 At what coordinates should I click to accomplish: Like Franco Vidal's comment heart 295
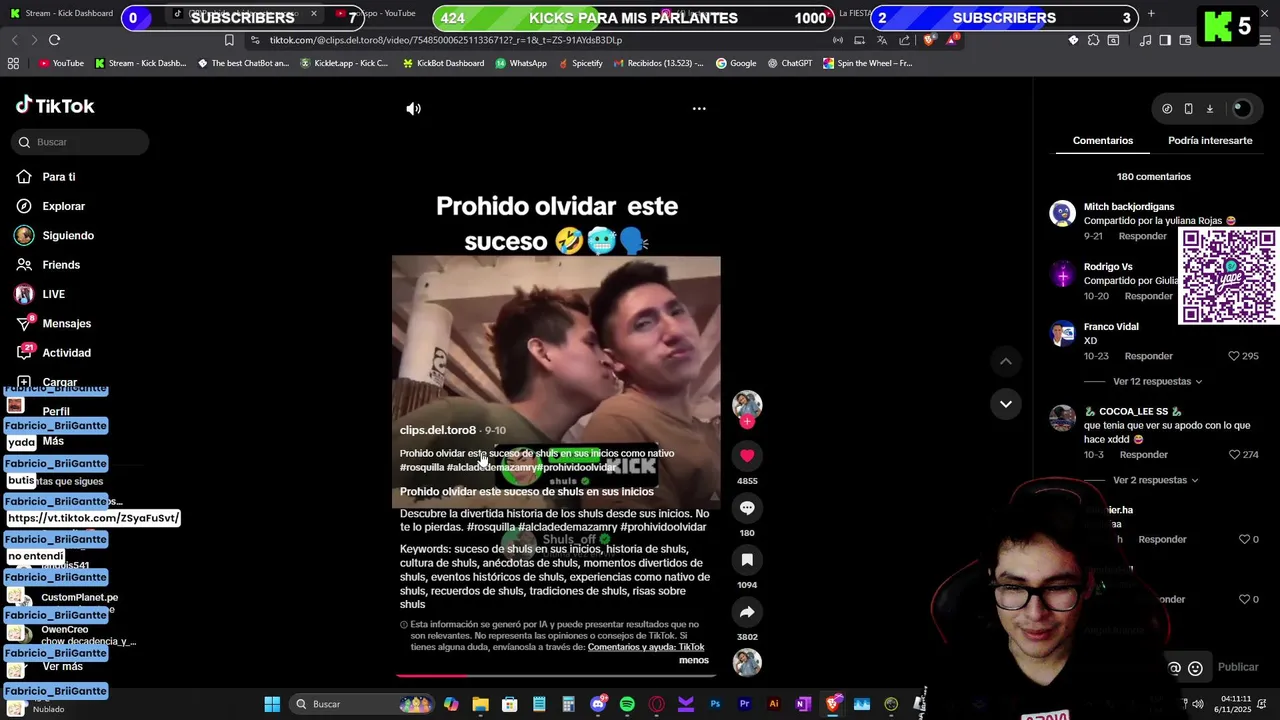[x=1234, y=356]
